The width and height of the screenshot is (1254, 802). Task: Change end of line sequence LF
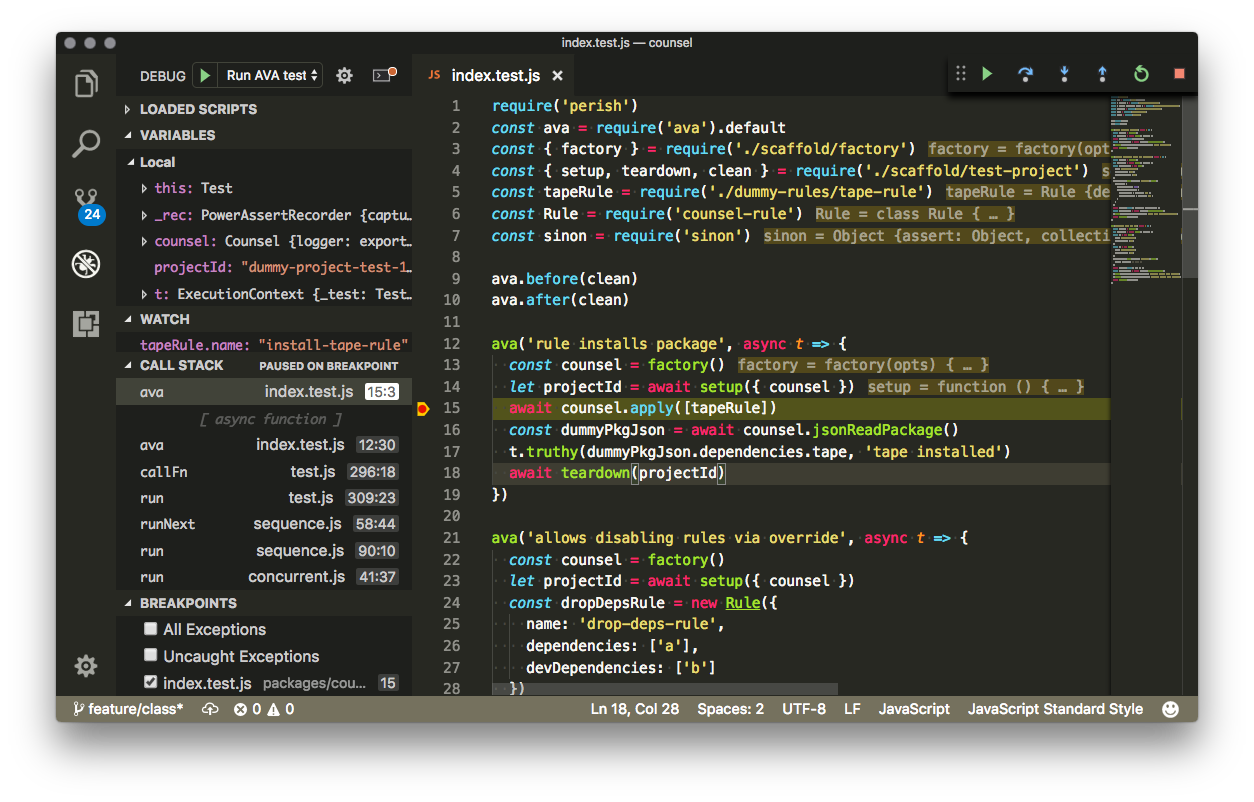852,709
